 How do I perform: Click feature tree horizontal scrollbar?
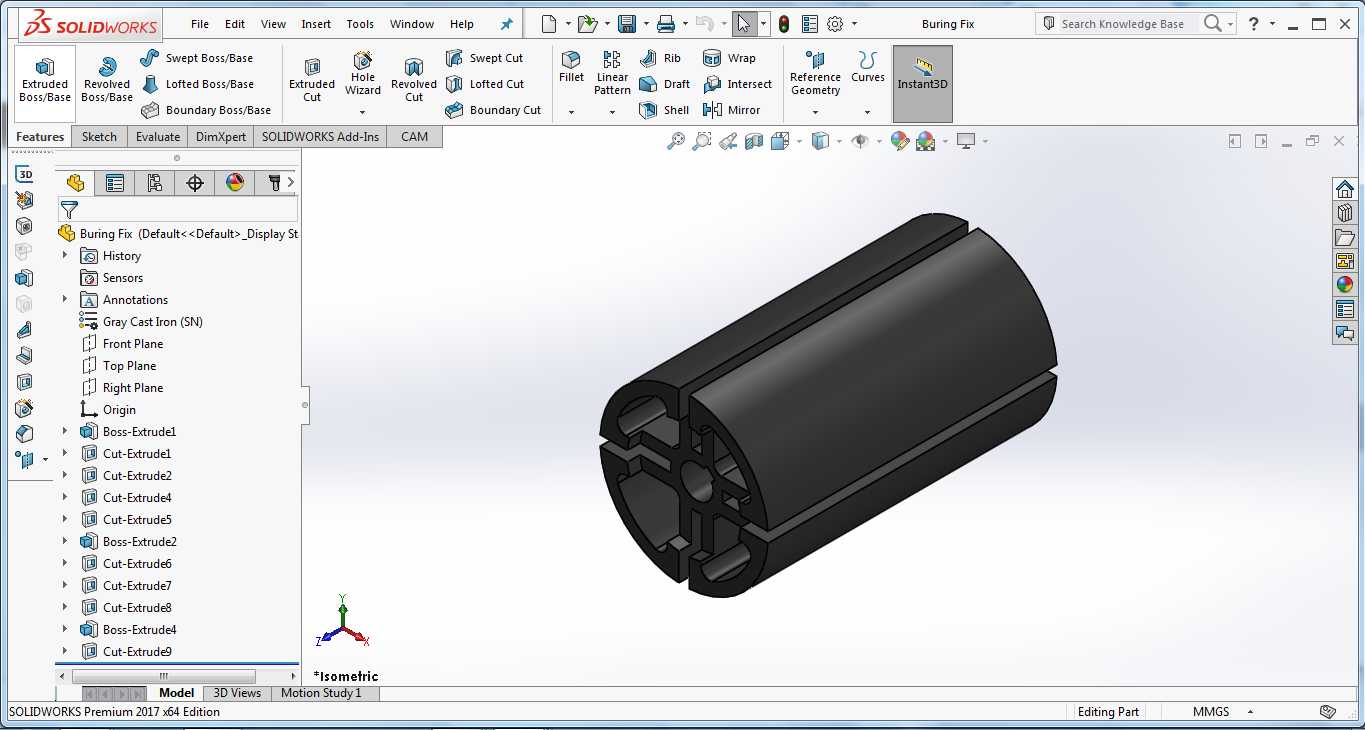click(164, 677)
